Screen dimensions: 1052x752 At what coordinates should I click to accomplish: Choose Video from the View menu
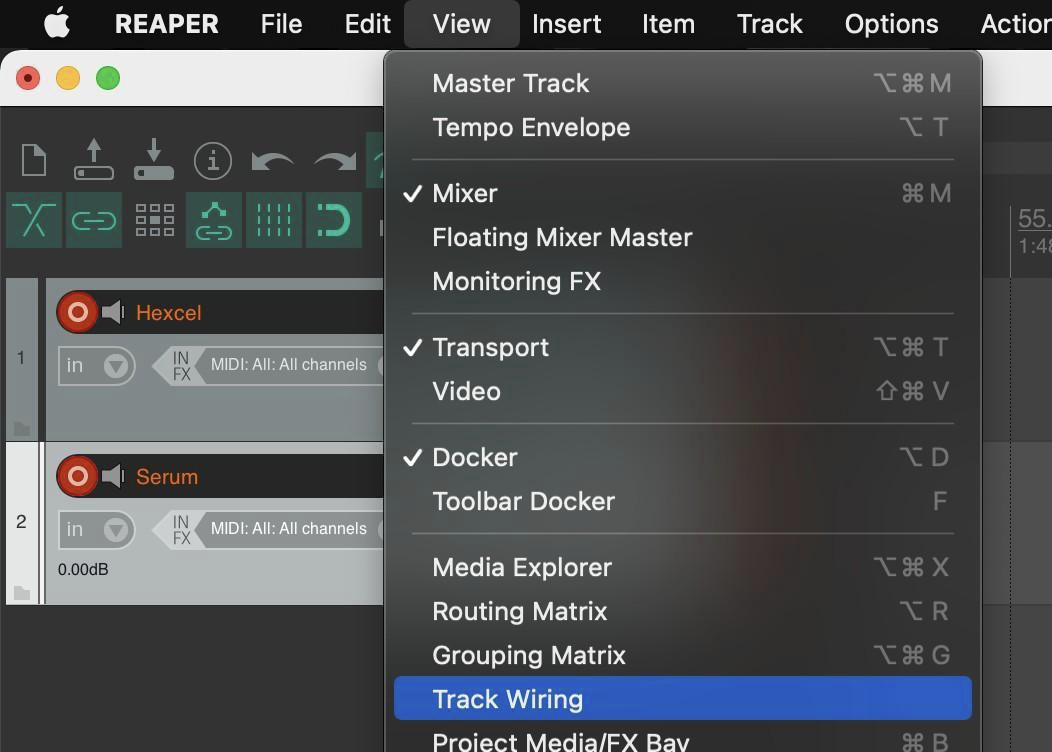click(x=683, y=391)
